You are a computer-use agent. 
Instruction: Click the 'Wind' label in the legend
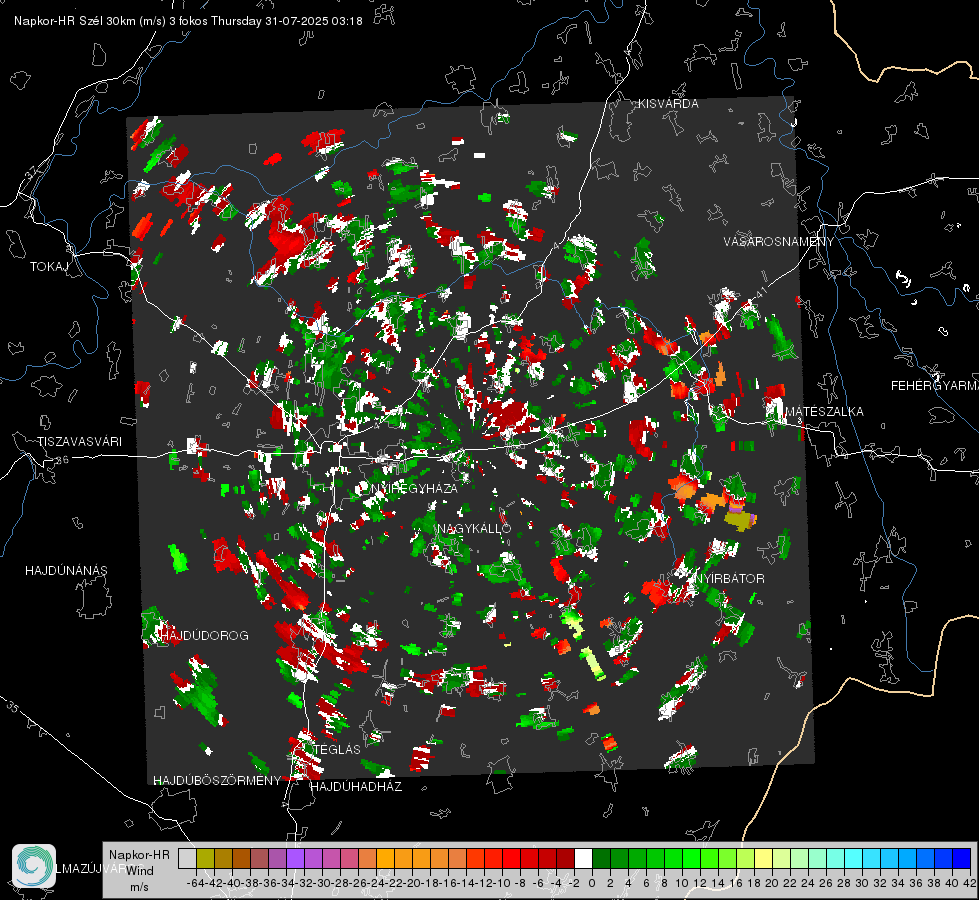(140, 871)
